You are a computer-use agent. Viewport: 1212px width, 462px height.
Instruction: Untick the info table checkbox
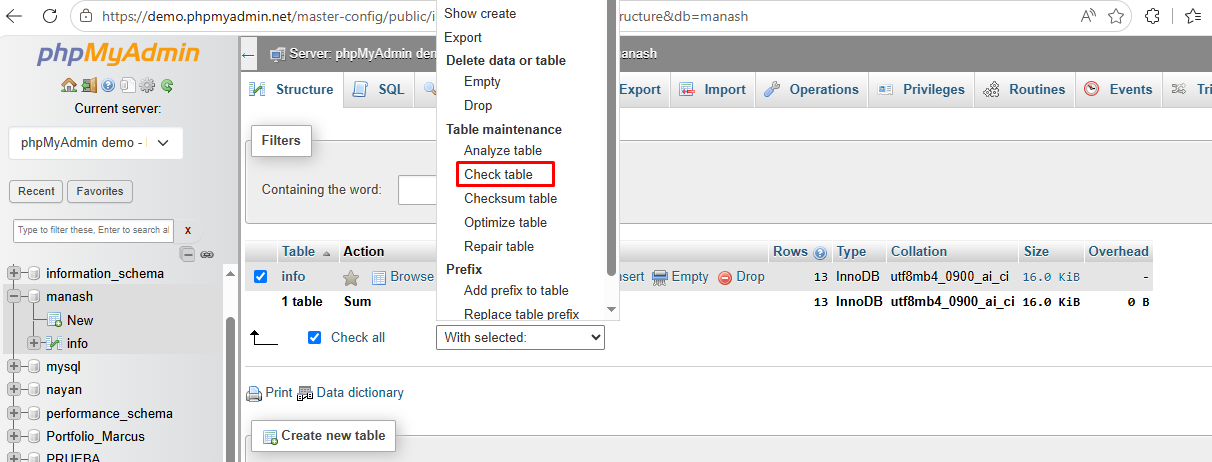pos(261,277)
